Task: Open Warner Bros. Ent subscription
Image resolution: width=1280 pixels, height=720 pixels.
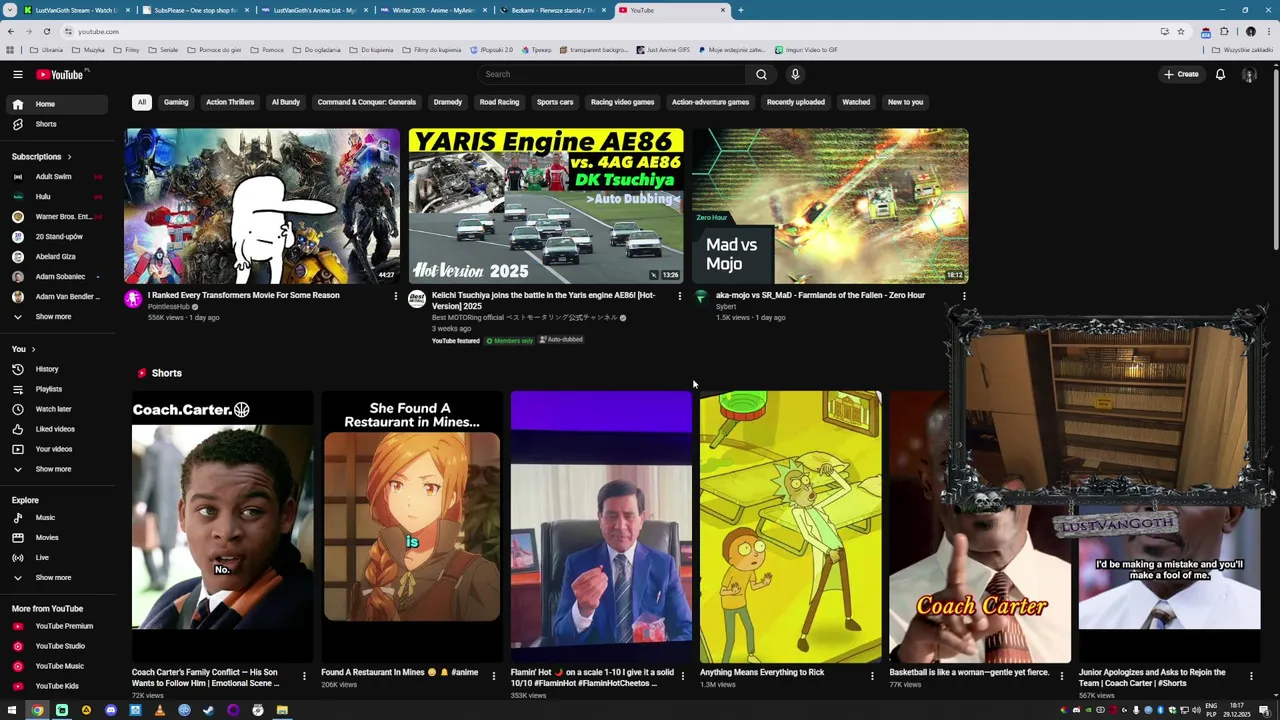Action: 58,217
